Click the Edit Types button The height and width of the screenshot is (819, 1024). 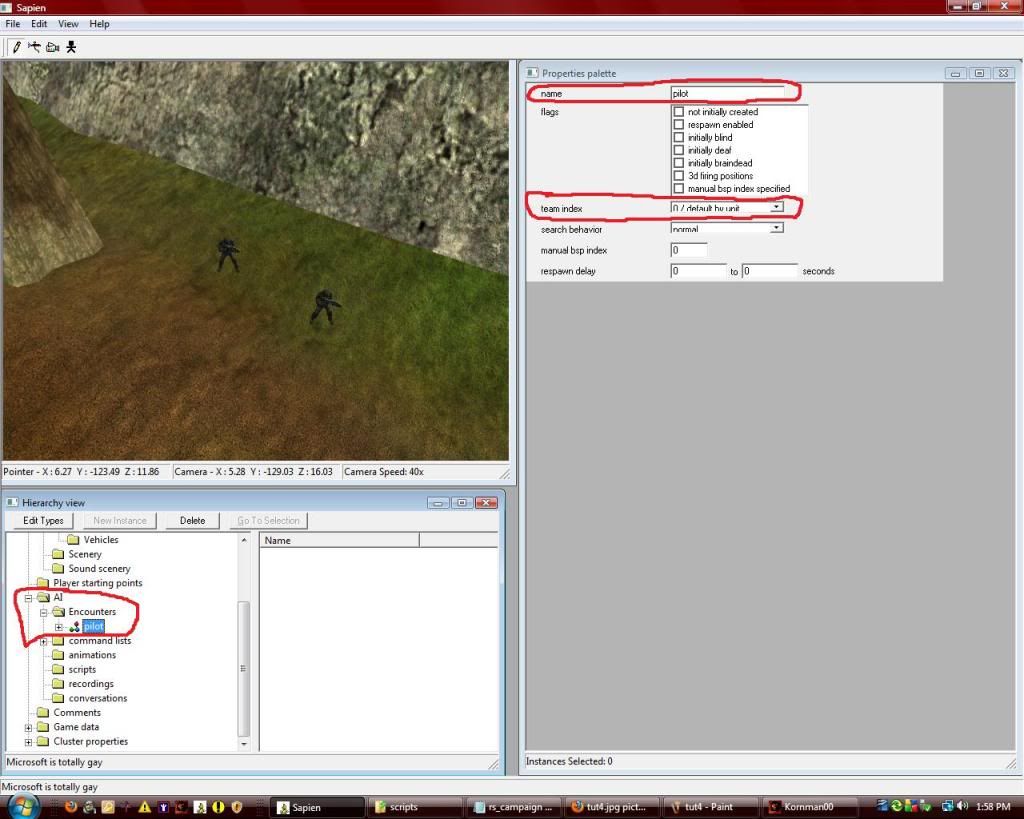click(x=43, y=521)
